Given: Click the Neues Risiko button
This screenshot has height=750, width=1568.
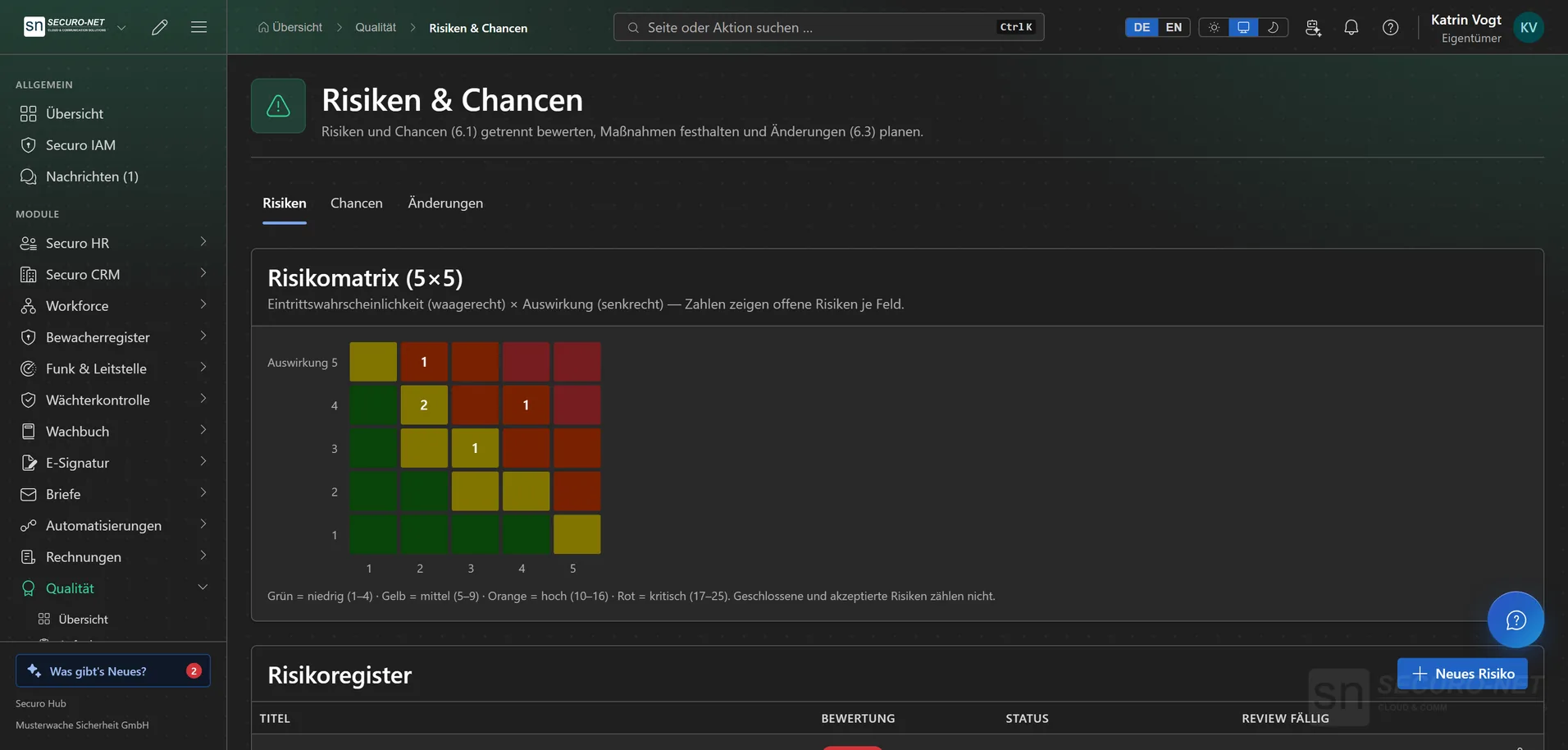Looking at the screenshot, I should tap(1462, 674).
